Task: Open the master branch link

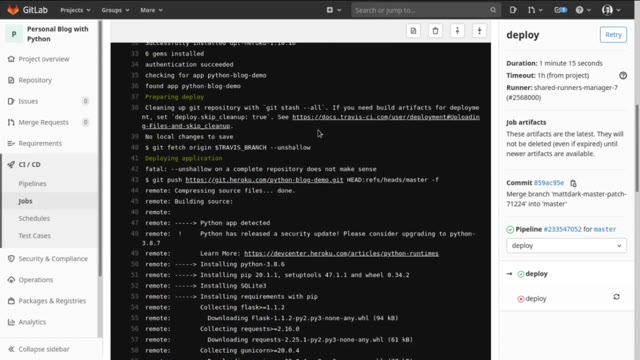Action: click(604, 229)
